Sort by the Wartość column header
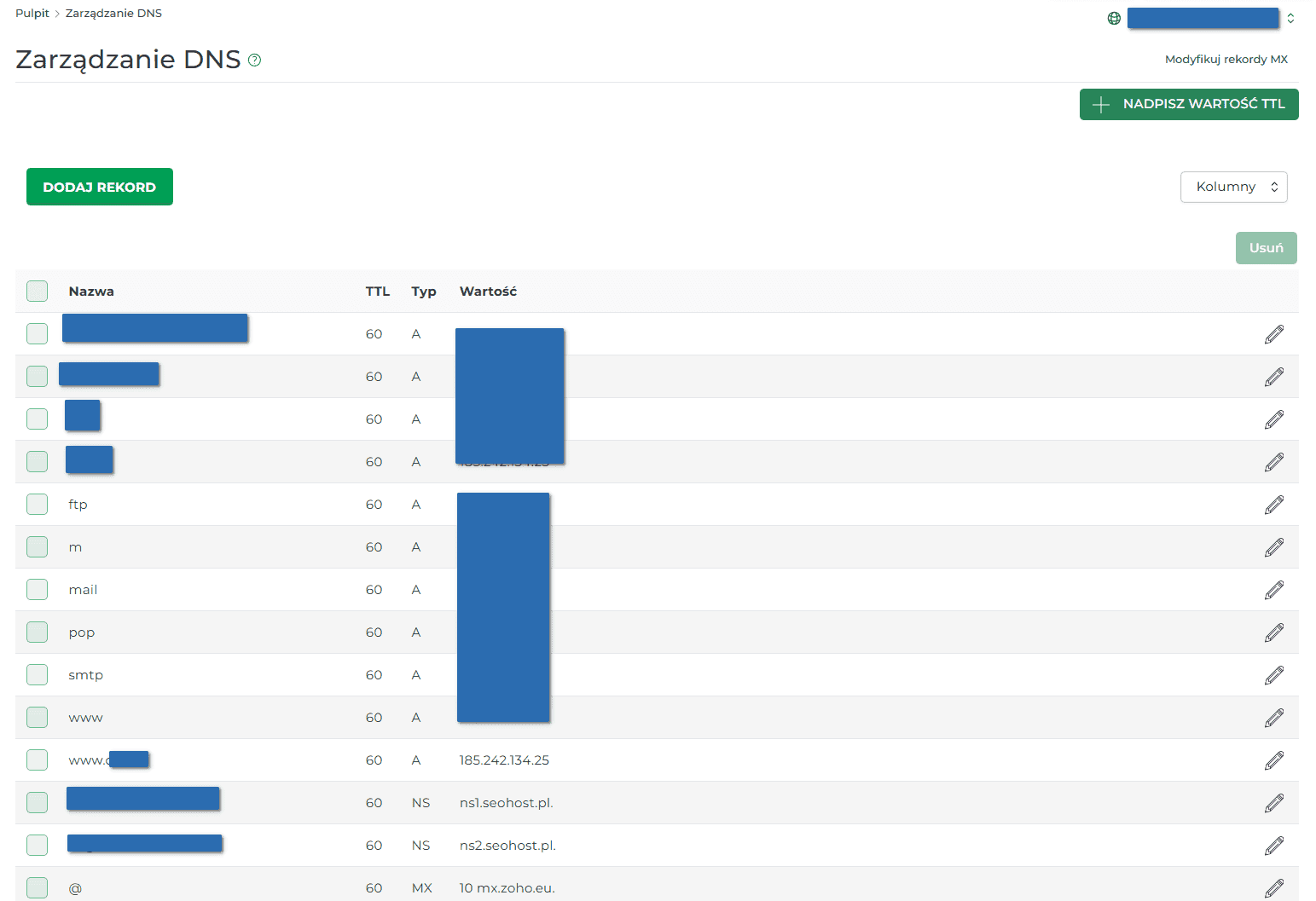 [x=488, y=292]
